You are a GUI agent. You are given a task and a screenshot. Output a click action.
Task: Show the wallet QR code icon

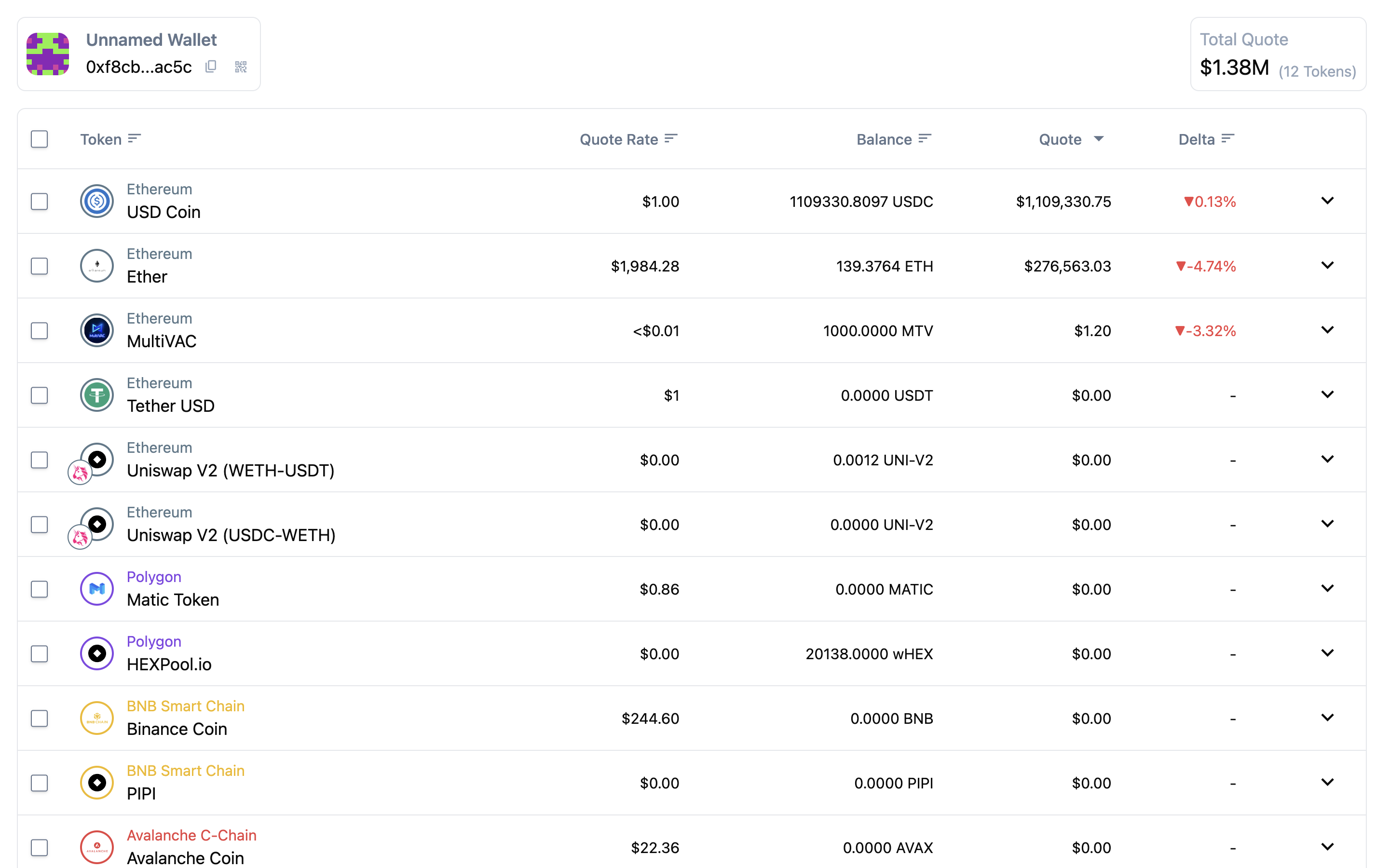point(241,67)
